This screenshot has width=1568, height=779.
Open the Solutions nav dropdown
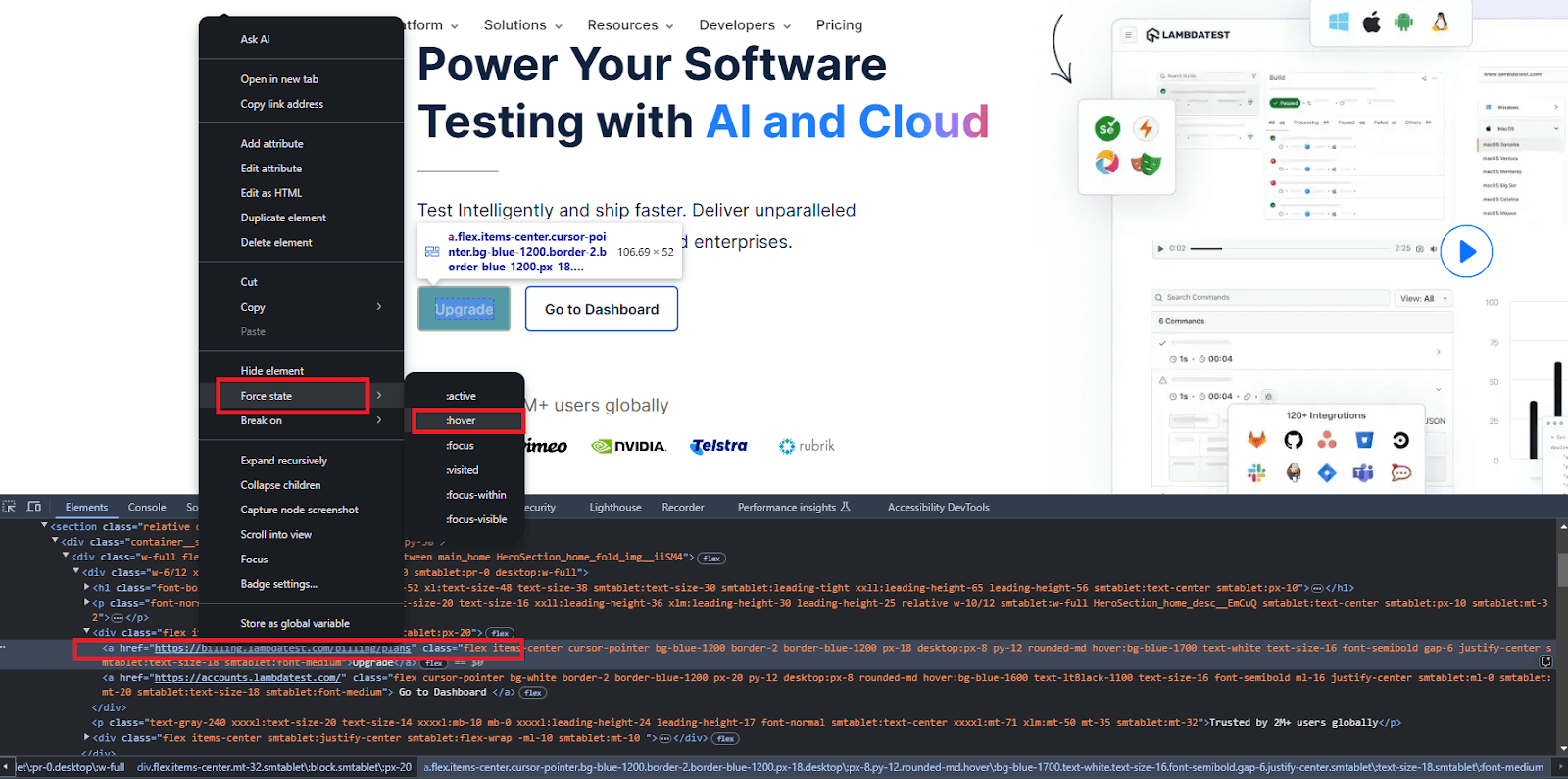point(523,25)
